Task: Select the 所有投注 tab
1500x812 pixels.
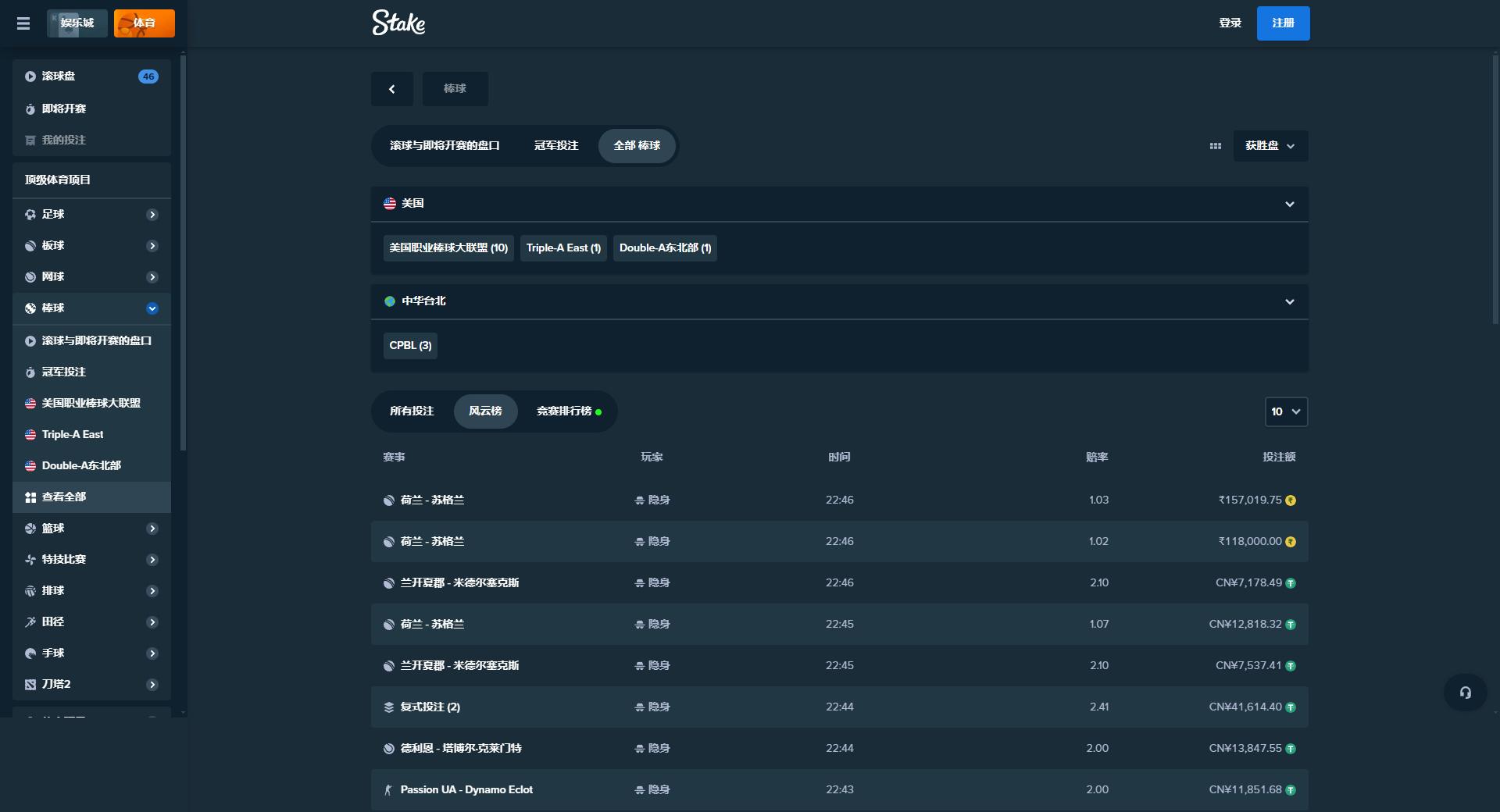Action: pyautogui.click(x=412, y=411)
